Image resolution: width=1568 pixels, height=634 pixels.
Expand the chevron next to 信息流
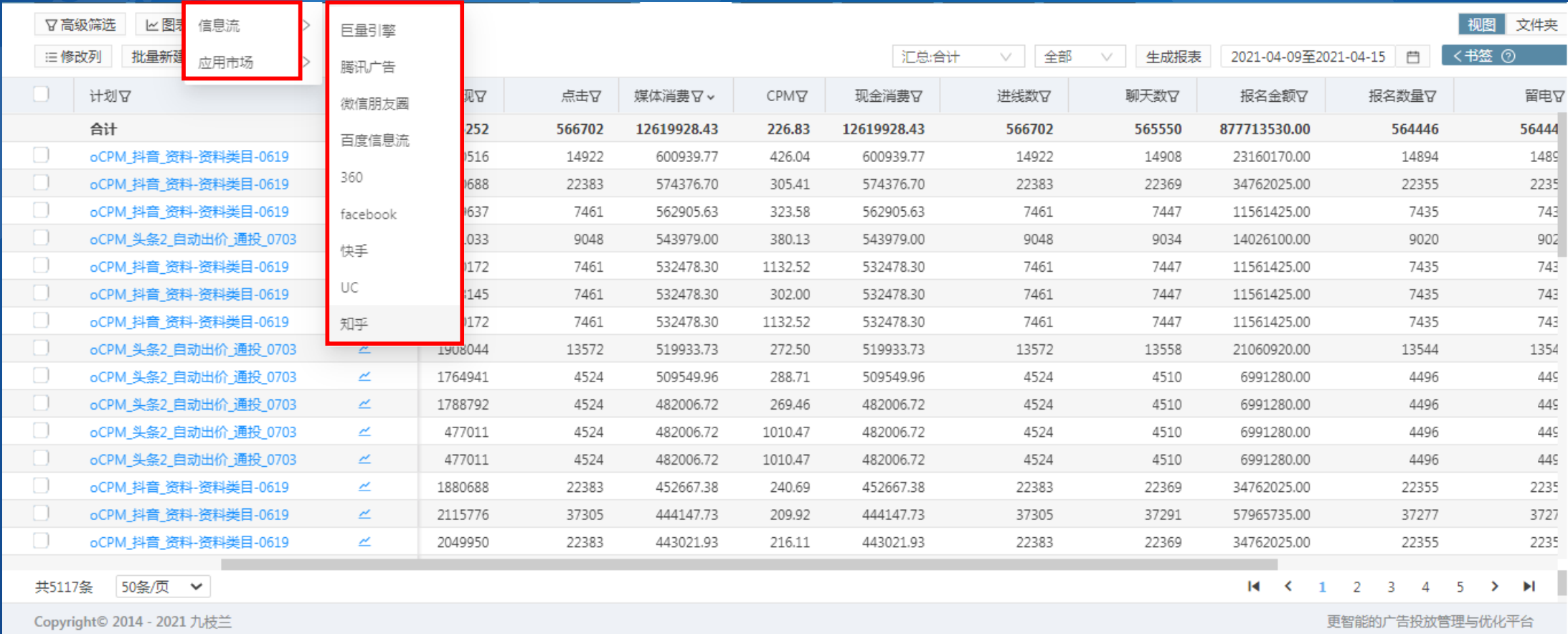pos(306,25)
